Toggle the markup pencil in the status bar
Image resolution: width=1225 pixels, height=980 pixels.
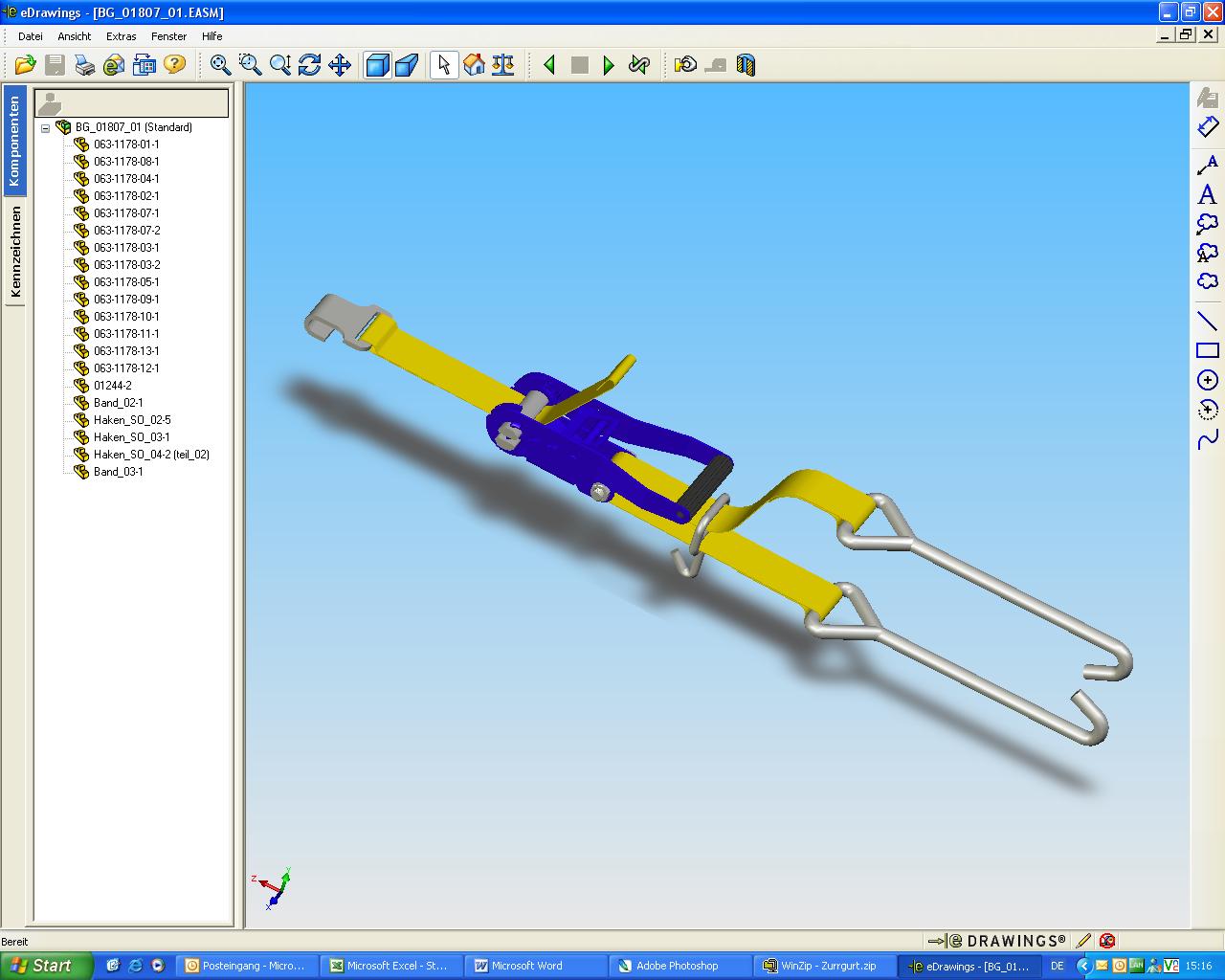[x=1082, y=941]
